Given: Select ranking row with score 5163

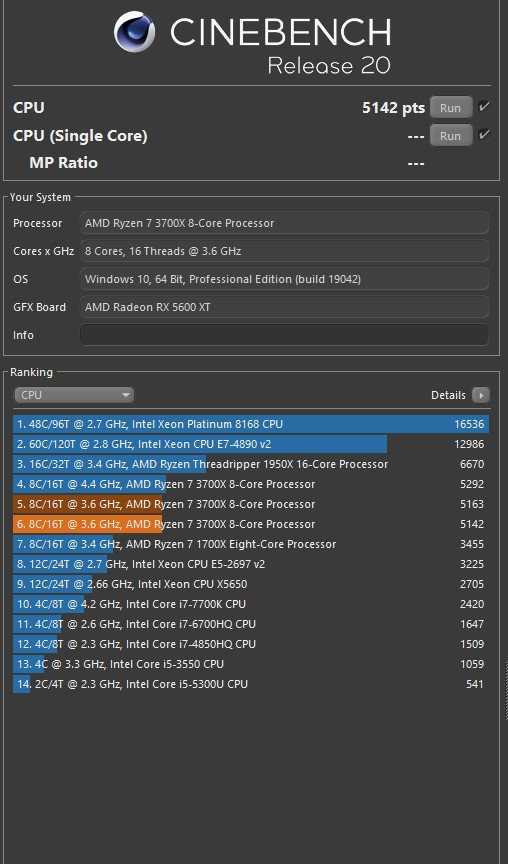Looking at the screenshot, I should (251, 504).
